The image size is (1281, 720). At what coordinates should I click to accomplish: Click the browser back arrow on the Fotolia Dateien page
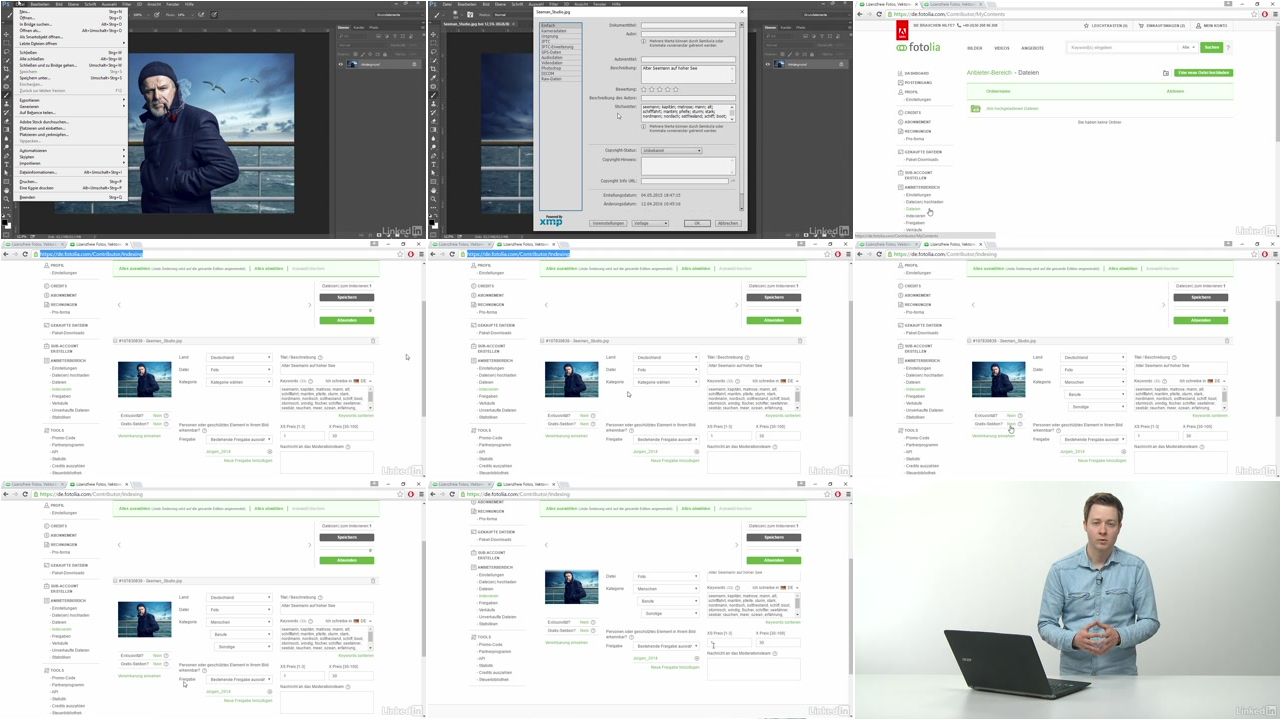pyautogui.click(x=860, y=14)
